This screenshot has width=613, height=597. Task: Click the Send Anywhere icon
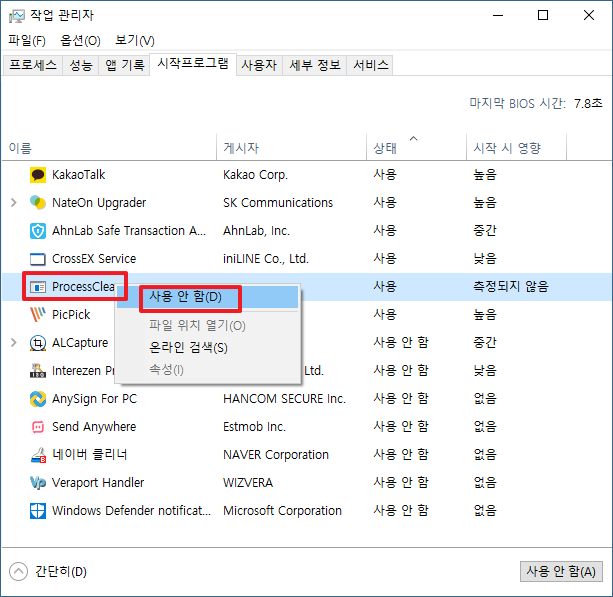point(38,427)
